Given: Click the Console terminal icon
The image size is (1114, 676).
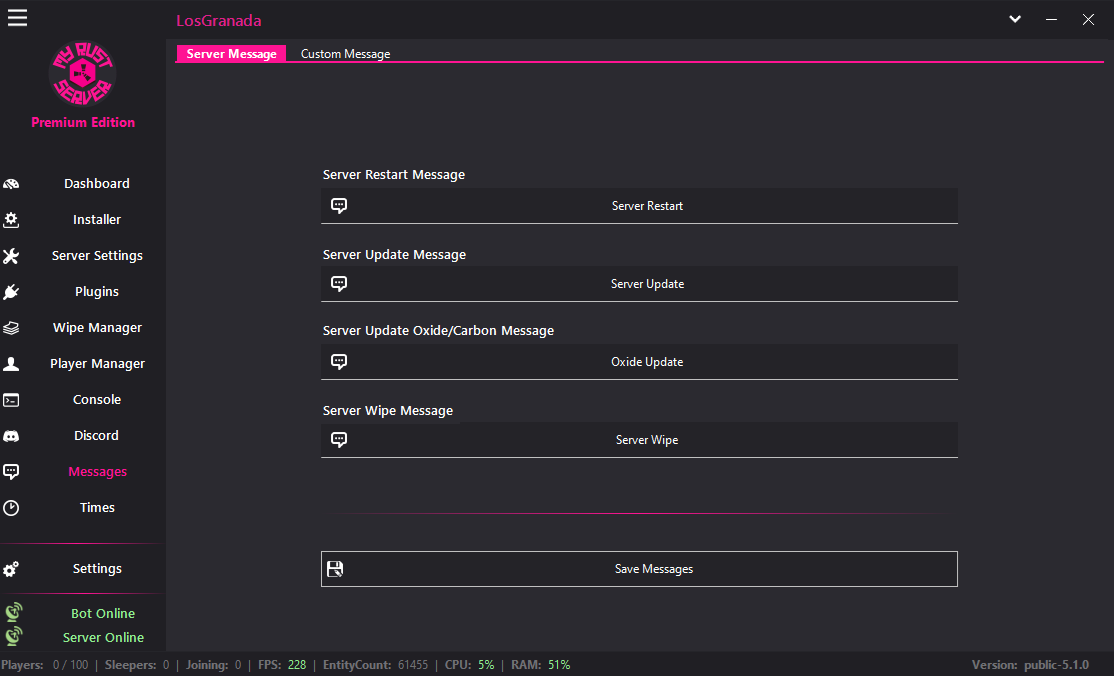Looking at the screenshot, I should 11,400.
